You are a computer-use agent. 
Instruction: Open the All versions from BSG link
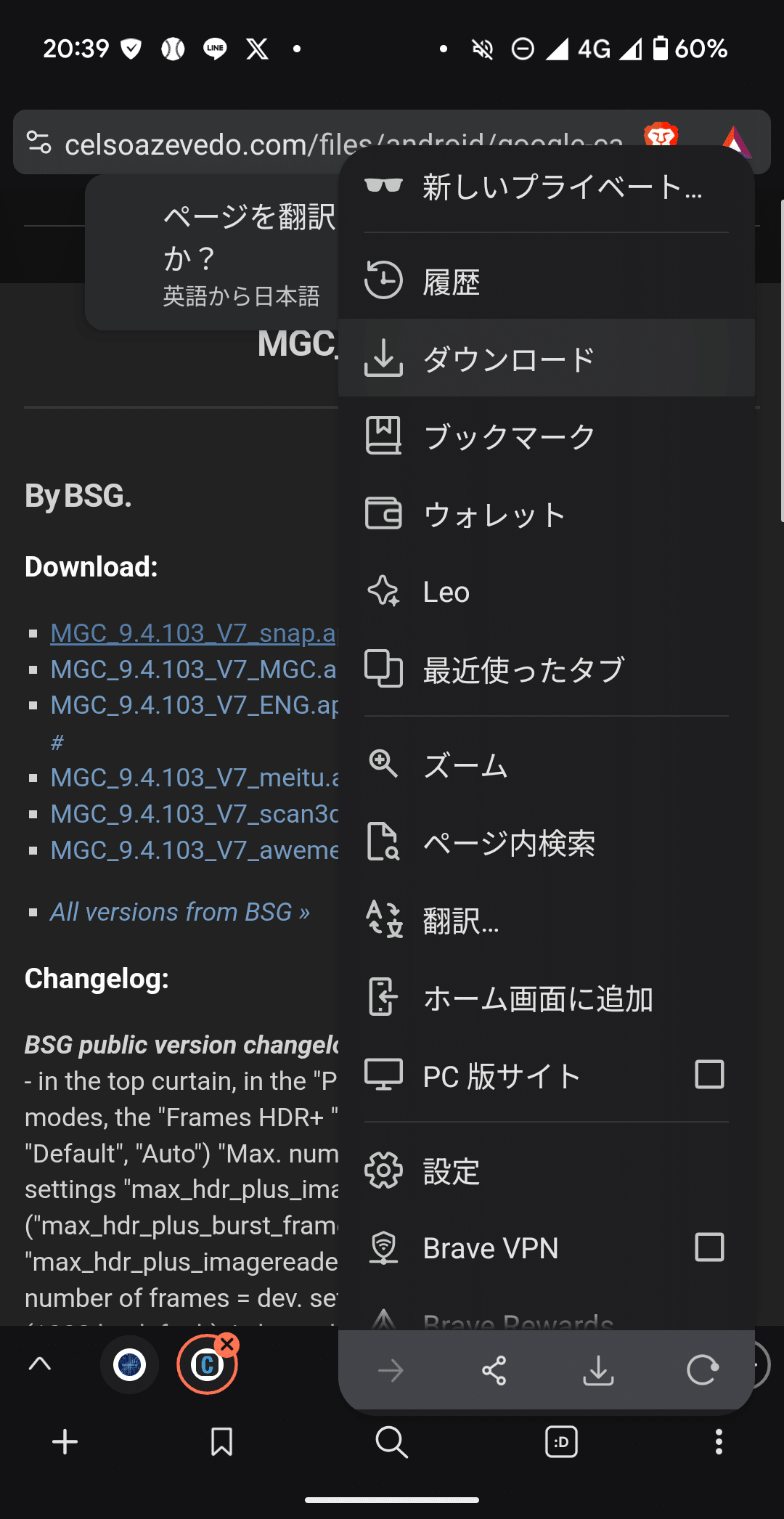point(179,912)
